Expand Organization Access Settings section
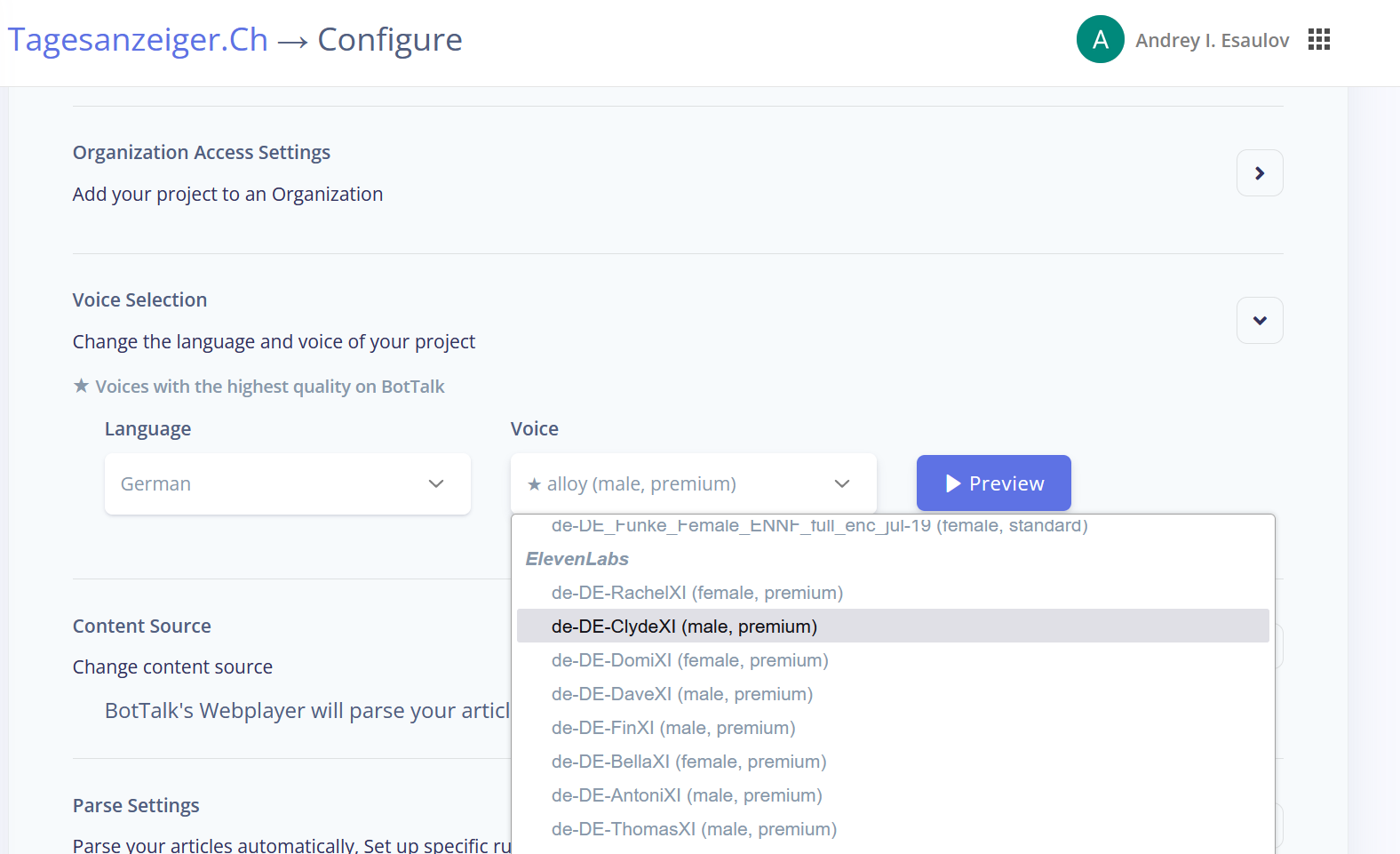The width and height of the screenshot is (1400, 854). click(1259, 173)
